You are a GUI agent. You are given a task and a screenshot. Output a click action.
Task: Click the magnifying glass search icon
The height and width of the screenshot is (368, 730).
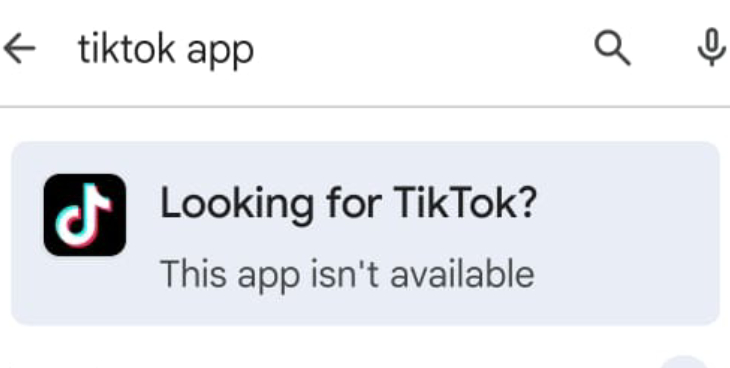click(x=613, y=49)
